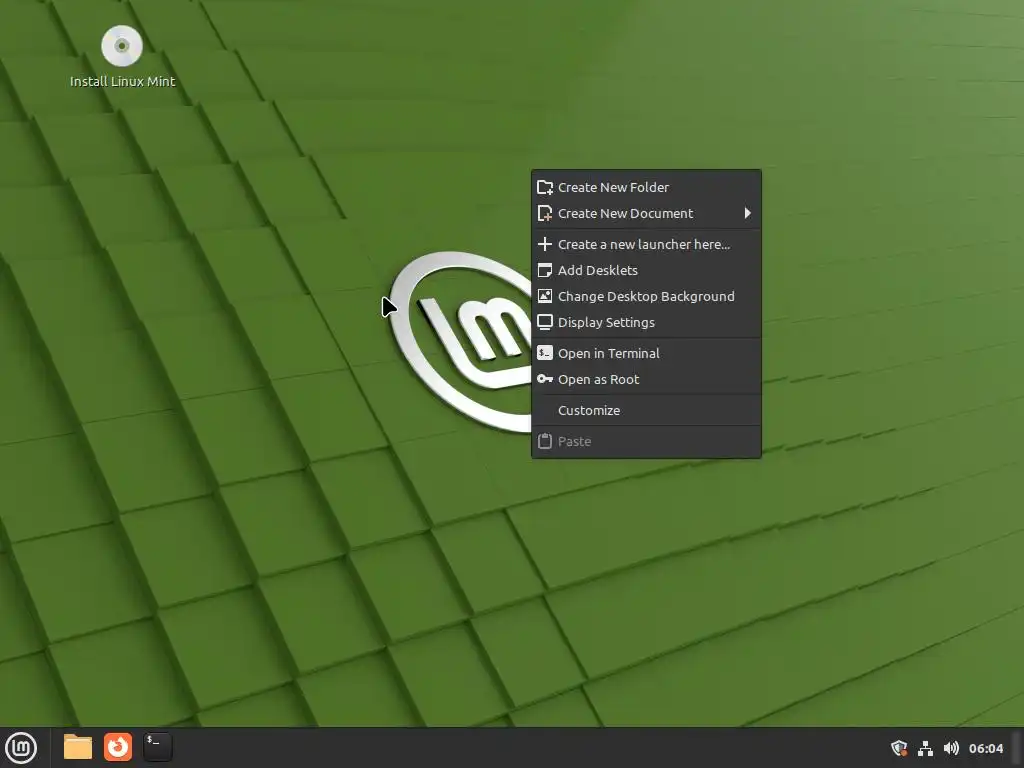
Task: Launch the Files manager from the panel
Action: [x=78, y=747]
